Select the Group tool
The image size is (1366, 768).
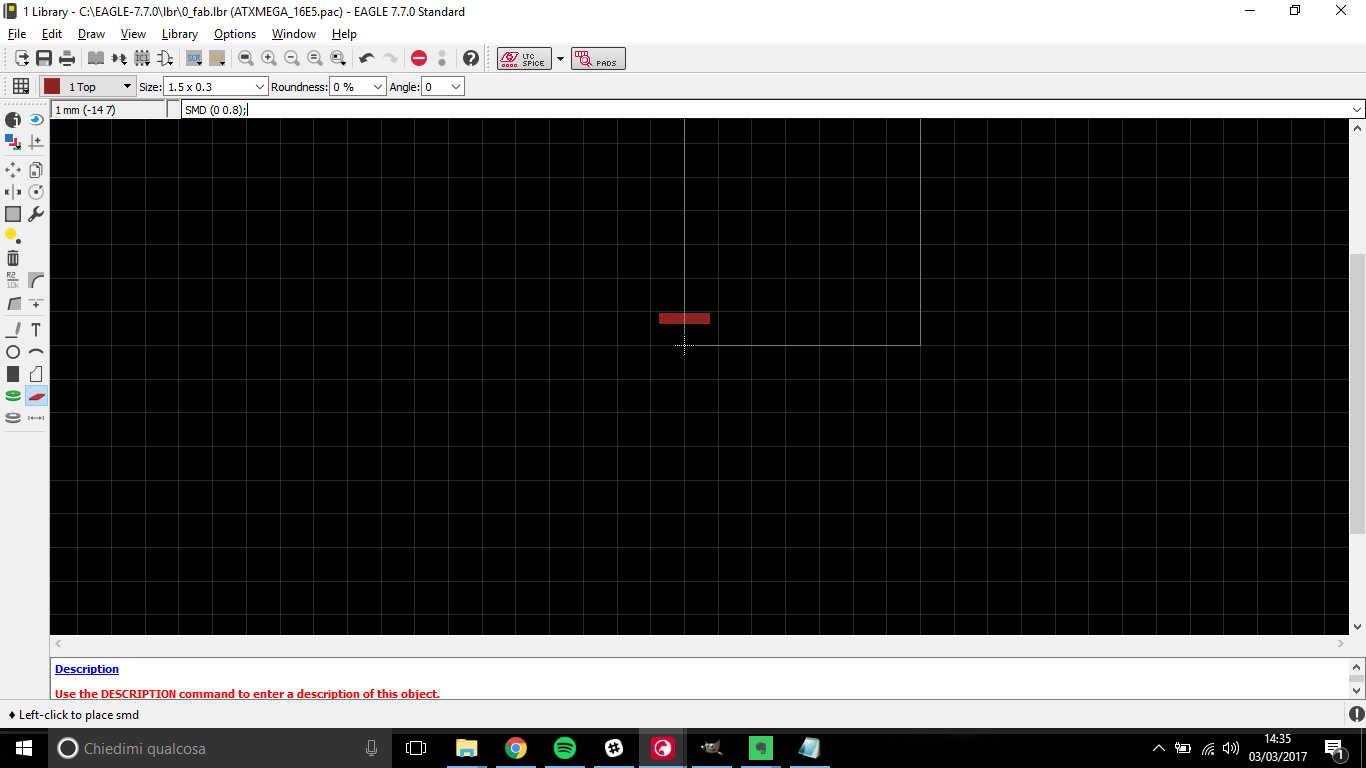click(x=13, y=214)
